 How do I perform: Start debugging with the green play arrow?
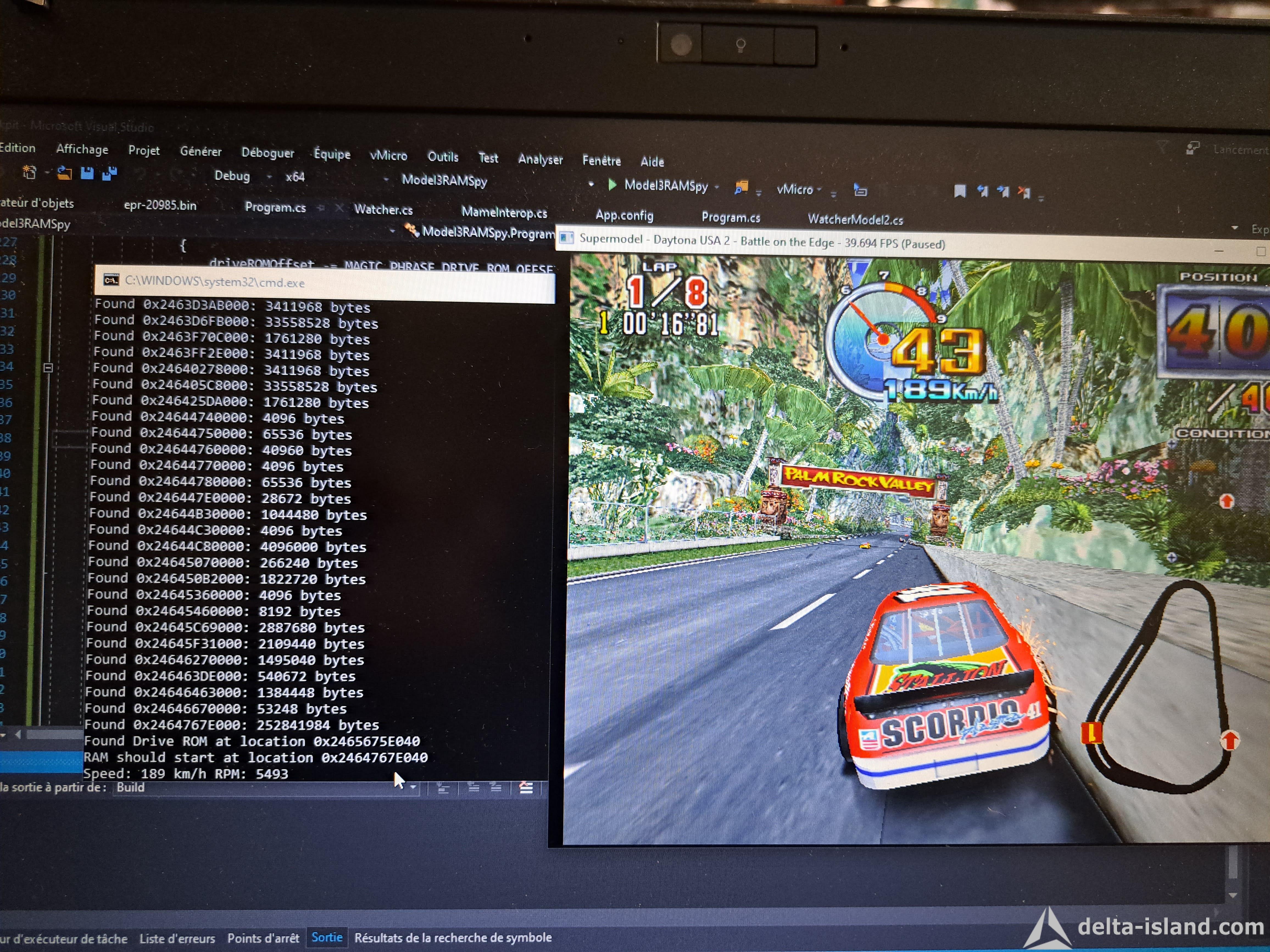(x=612, y=184)
